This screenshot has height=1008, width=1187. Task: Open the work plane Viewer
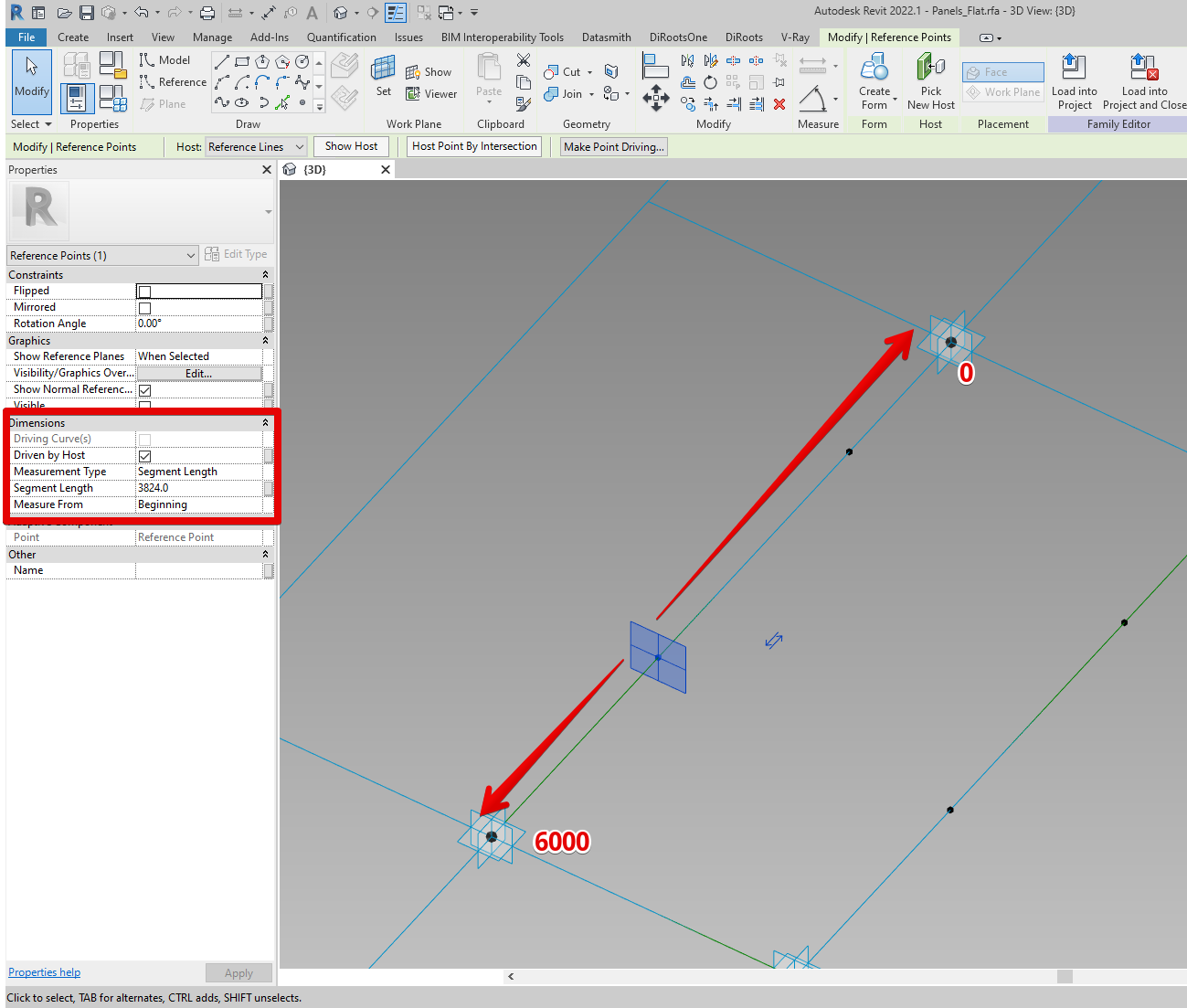431,94
